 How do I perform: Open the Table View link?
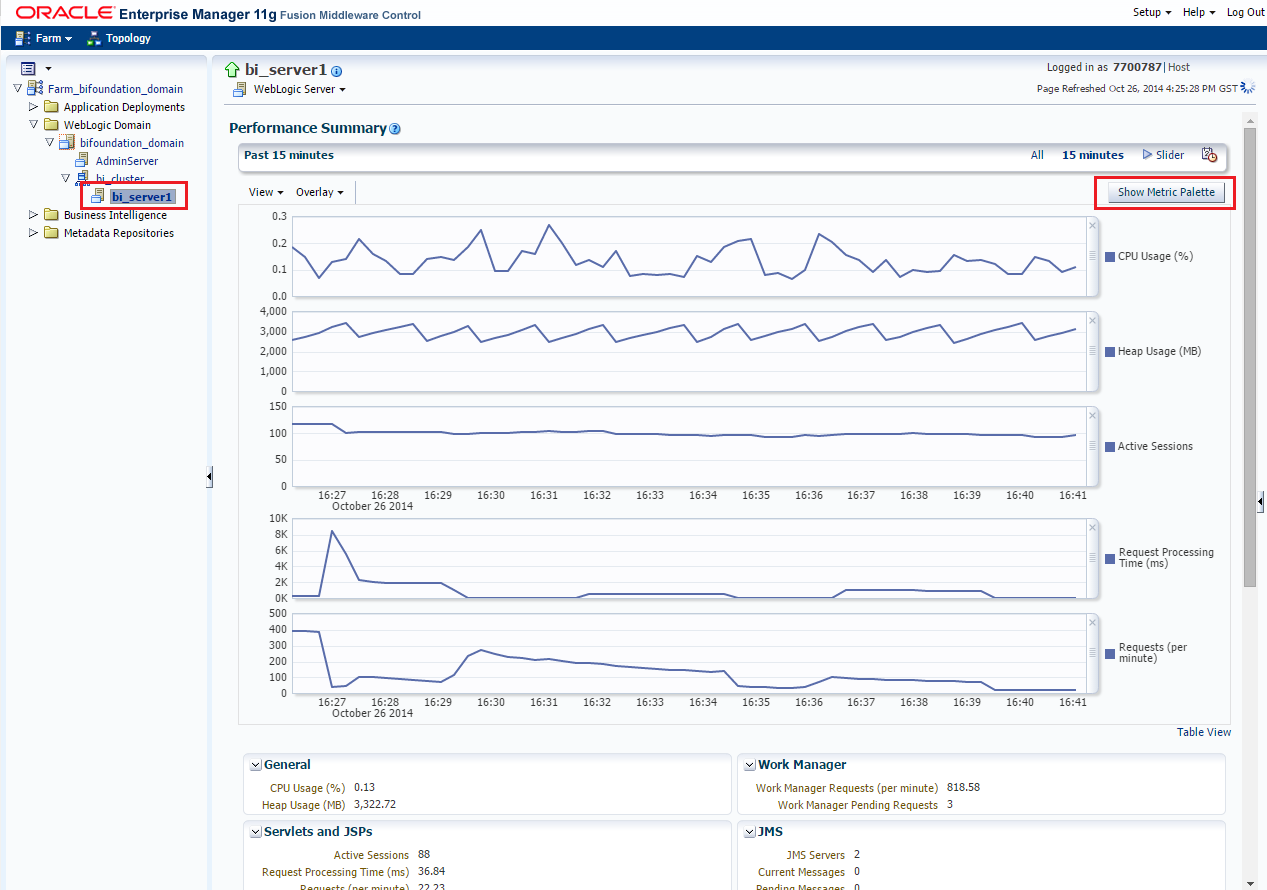click(1204, 732)
